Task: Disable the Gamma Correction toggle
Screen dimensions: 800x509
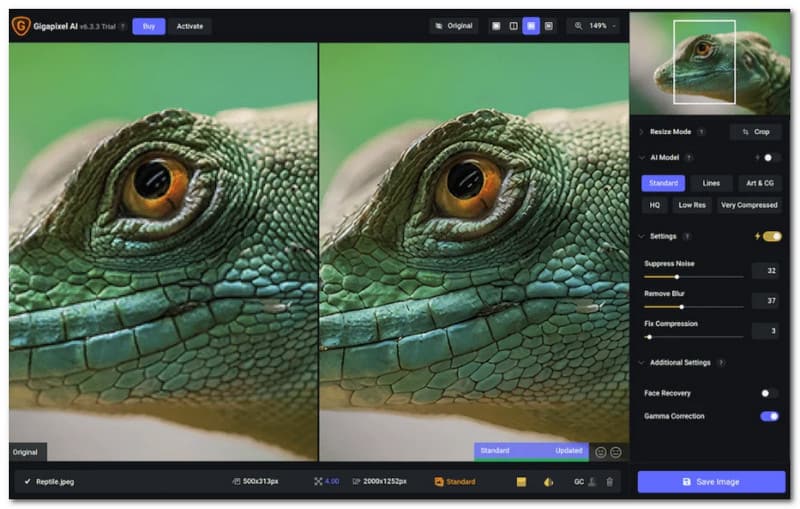Action: click(x=769, y=416)
